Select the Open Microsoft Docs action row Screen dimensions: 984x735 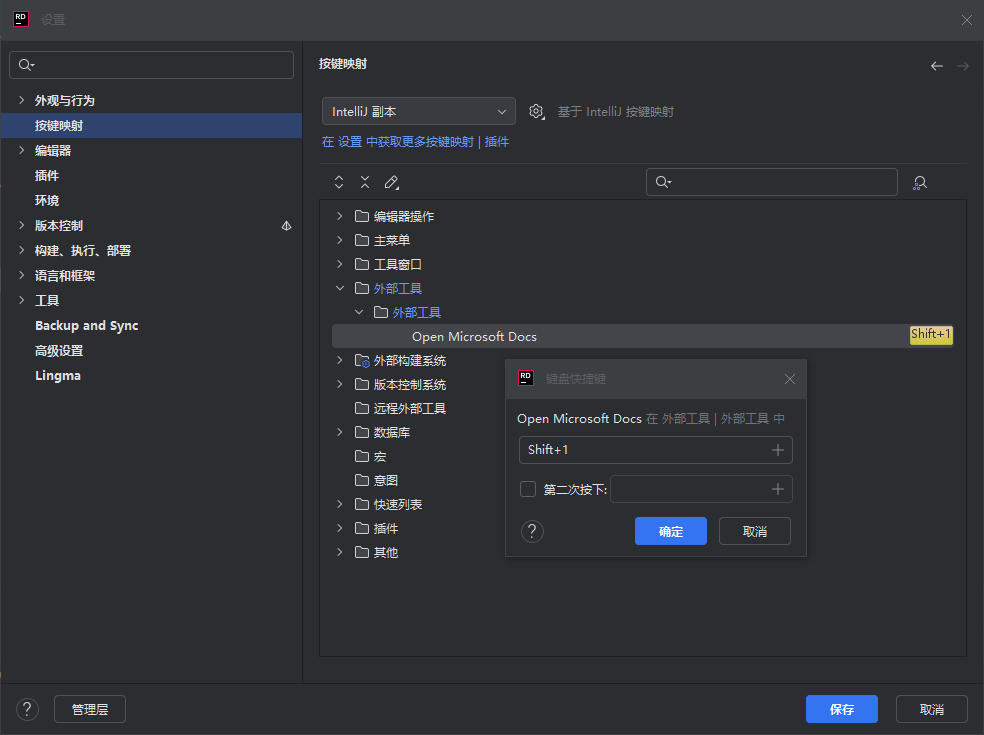click(x=643, y=336)
